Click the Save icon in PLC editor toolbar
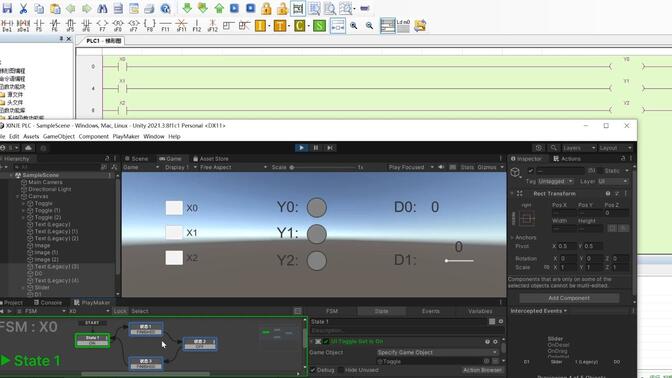The width and height of the screenshot is (672, 378). coord(7,8)
